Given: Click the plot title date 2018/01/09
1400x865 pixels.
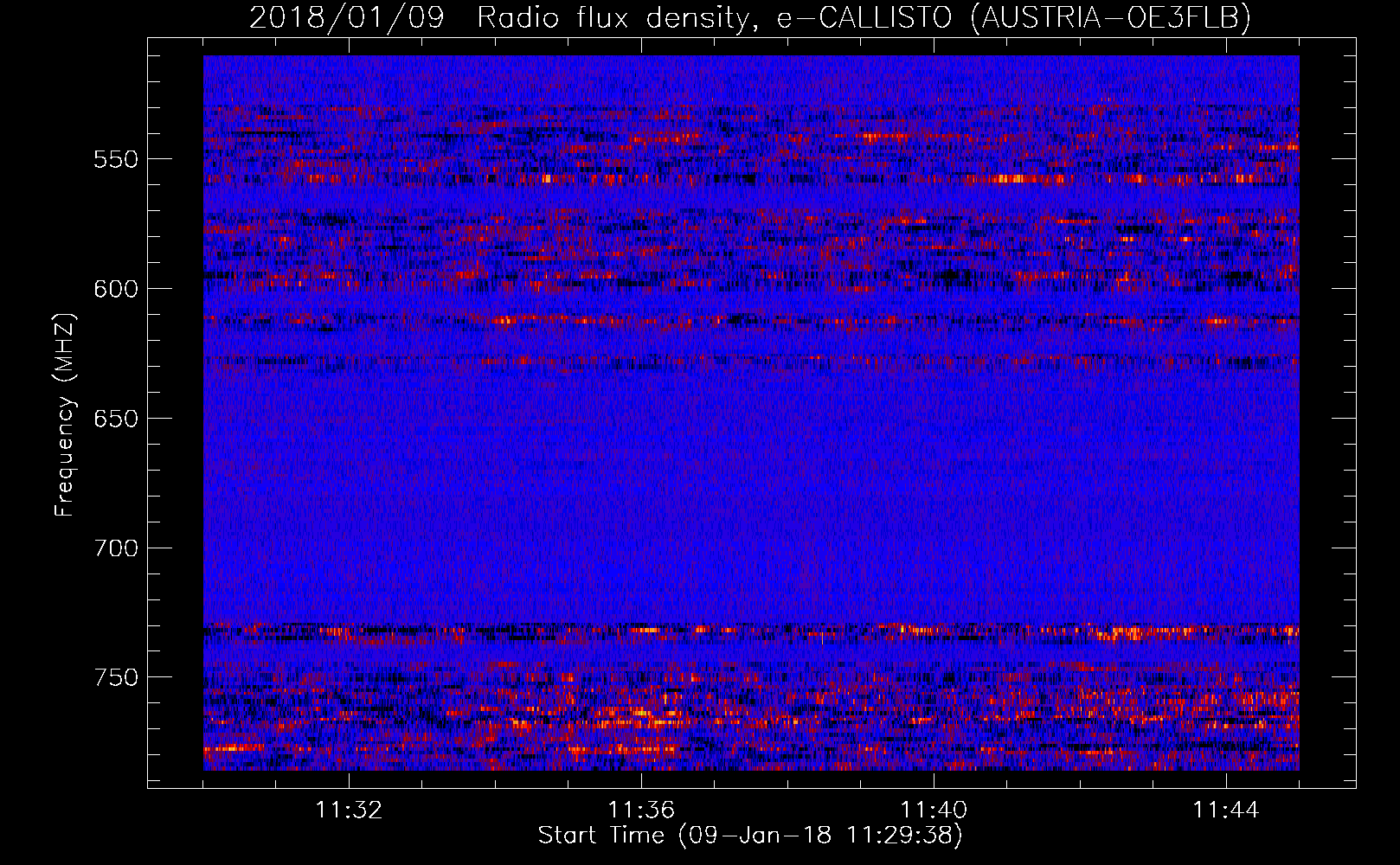Looking at the screenshot, I should tap(347, 17).
